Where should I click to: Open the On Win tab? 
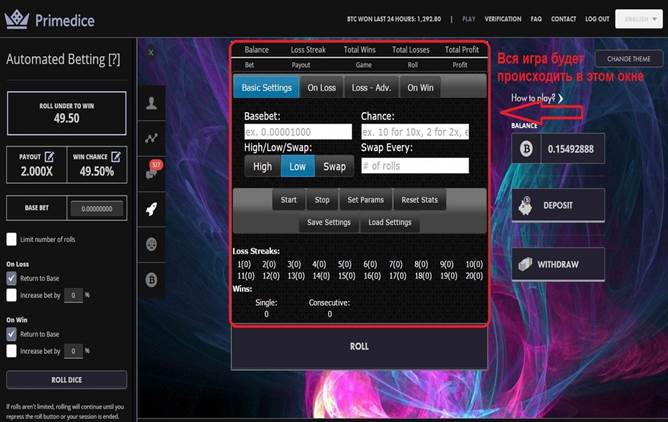[x=420, y=87]
